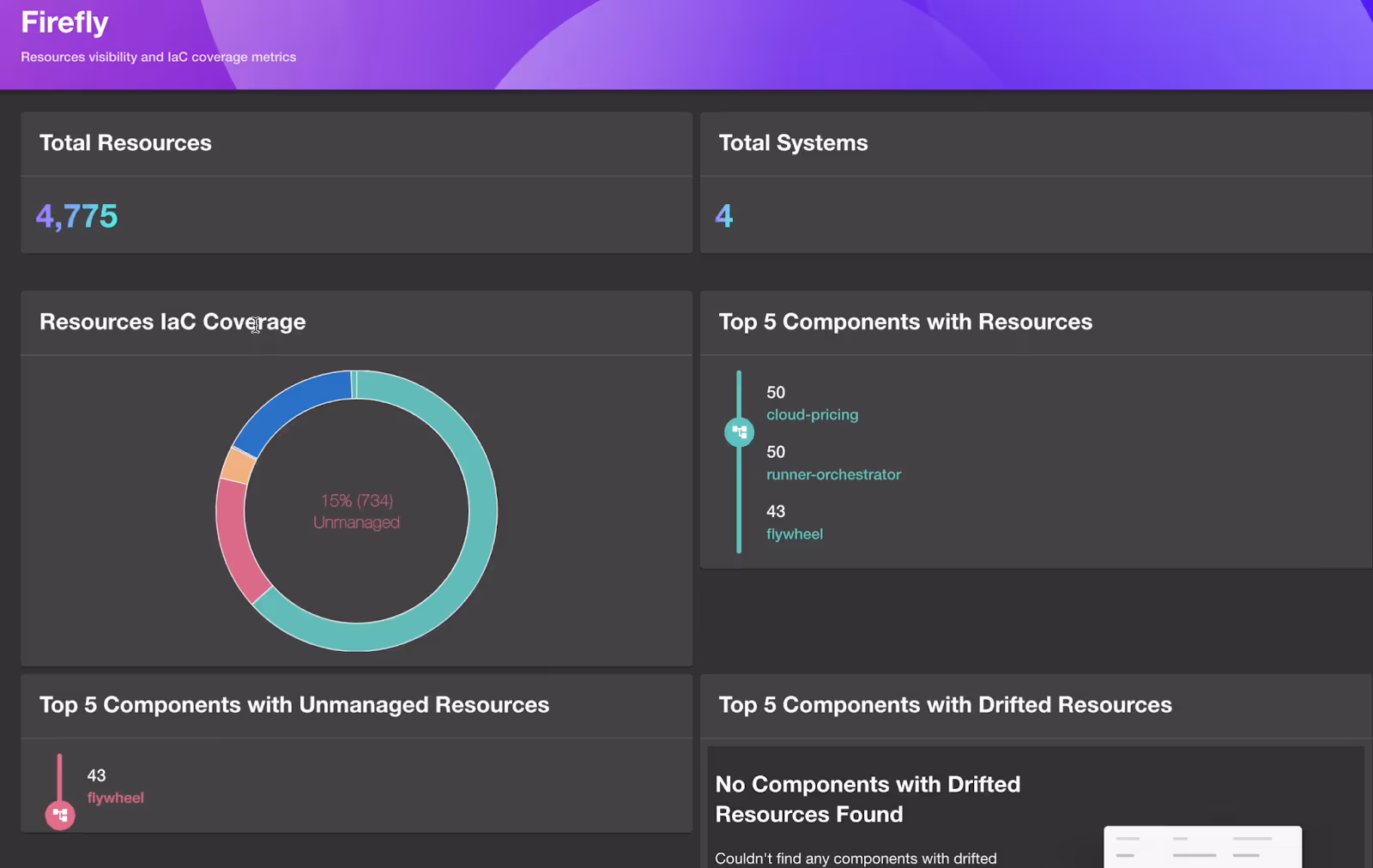The image size is (1373, 868).
Task: Click the No Components with Drifted Resources Found message
Action: tap(868, 799)
